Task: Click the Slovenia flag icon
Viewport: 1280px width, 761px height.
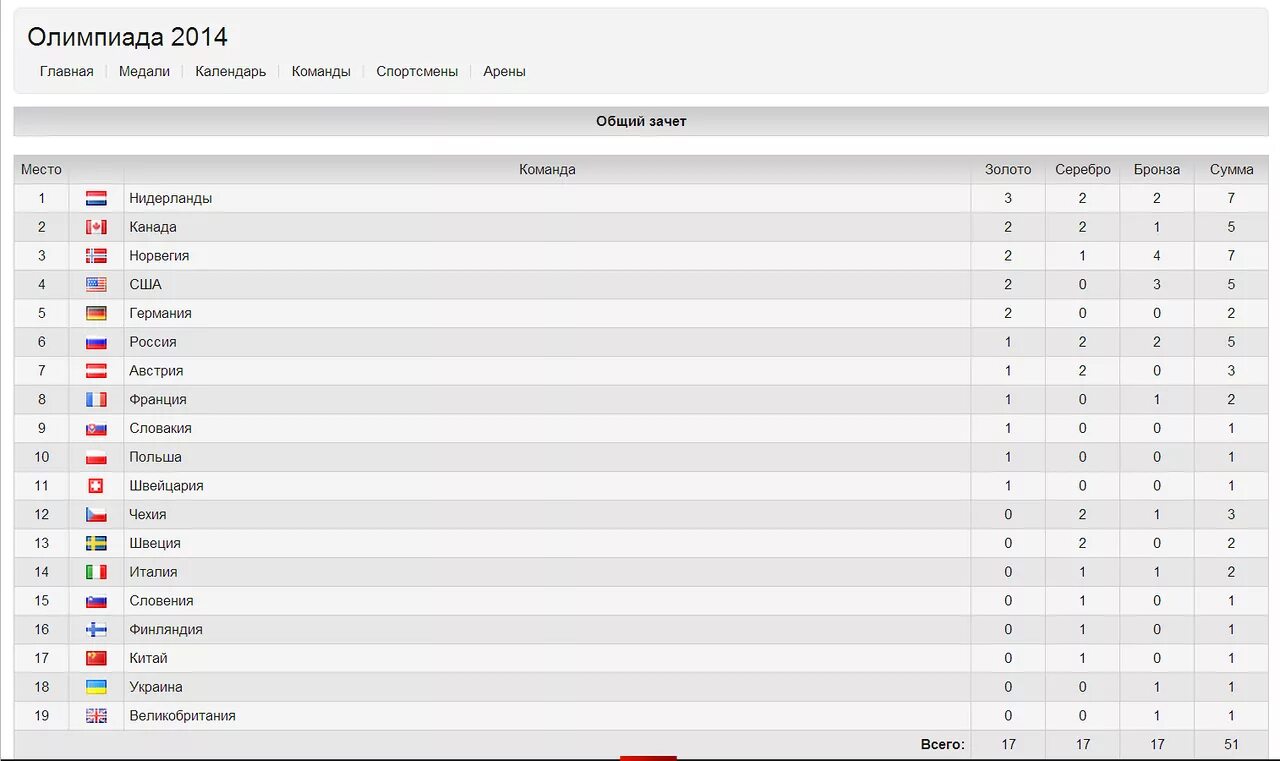Action: (96, 601)
